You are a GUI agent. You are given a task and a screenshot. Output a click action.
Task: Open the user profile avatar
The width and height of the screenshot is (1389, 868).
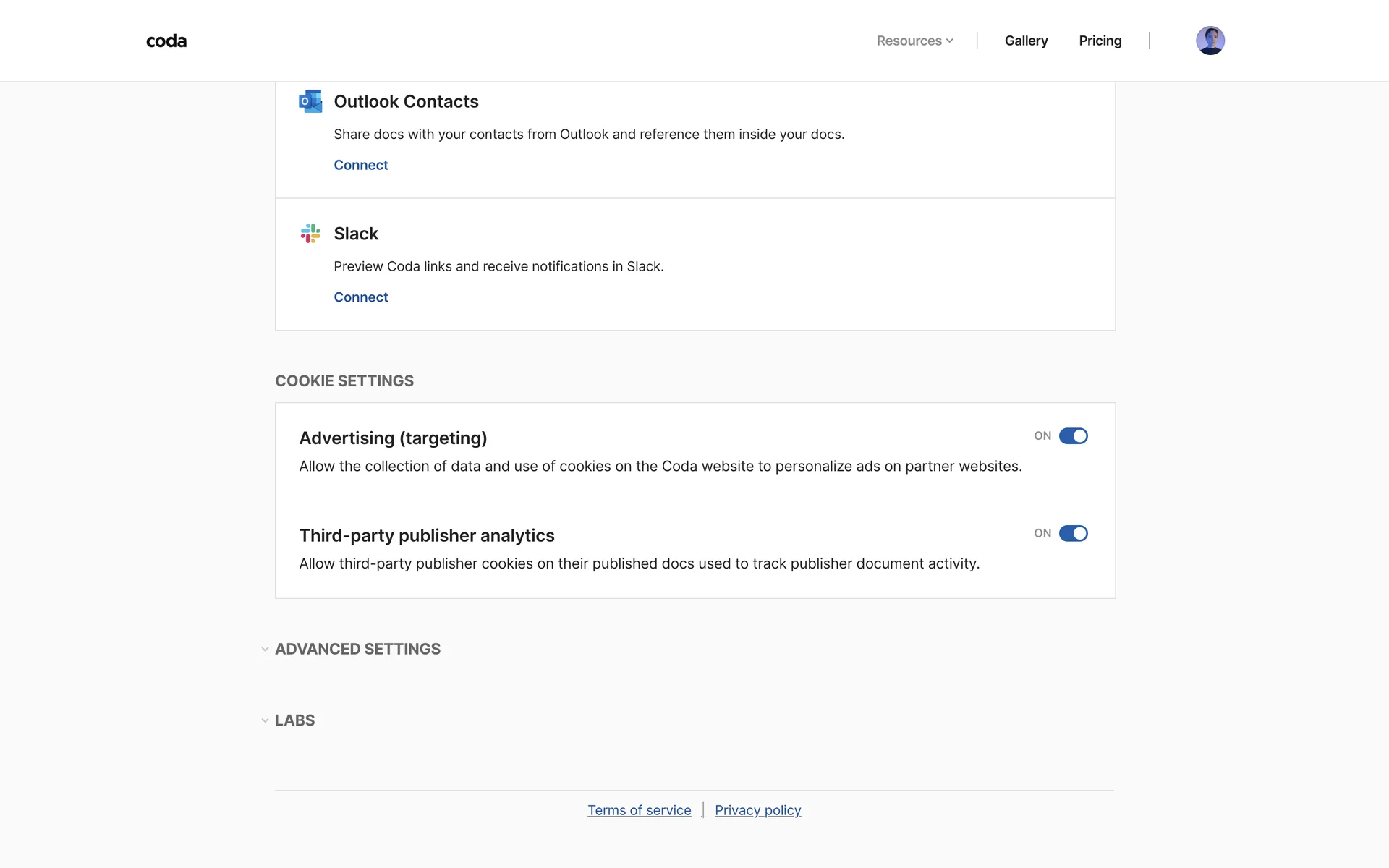pyautogui.click(x=1210, y=41)
